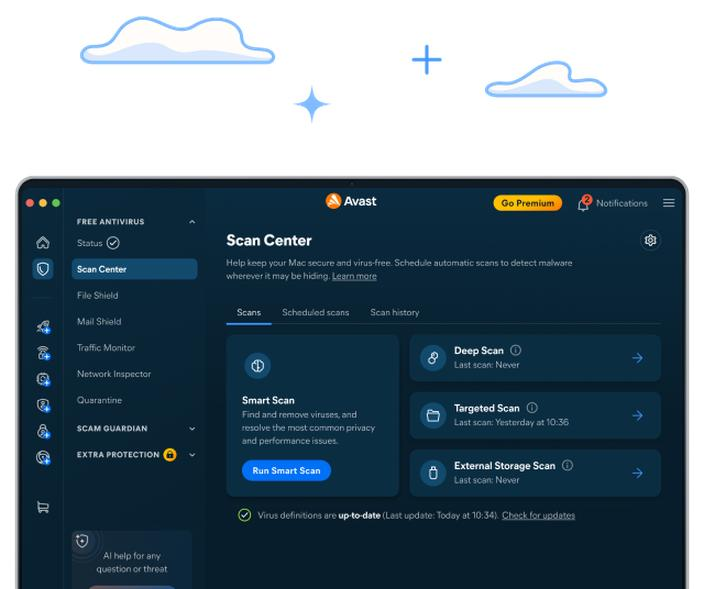Image resolution: width=704 pixels, height=589 pixels.
Task: Open the Notifications bell icon
Action: coord(583,203)
